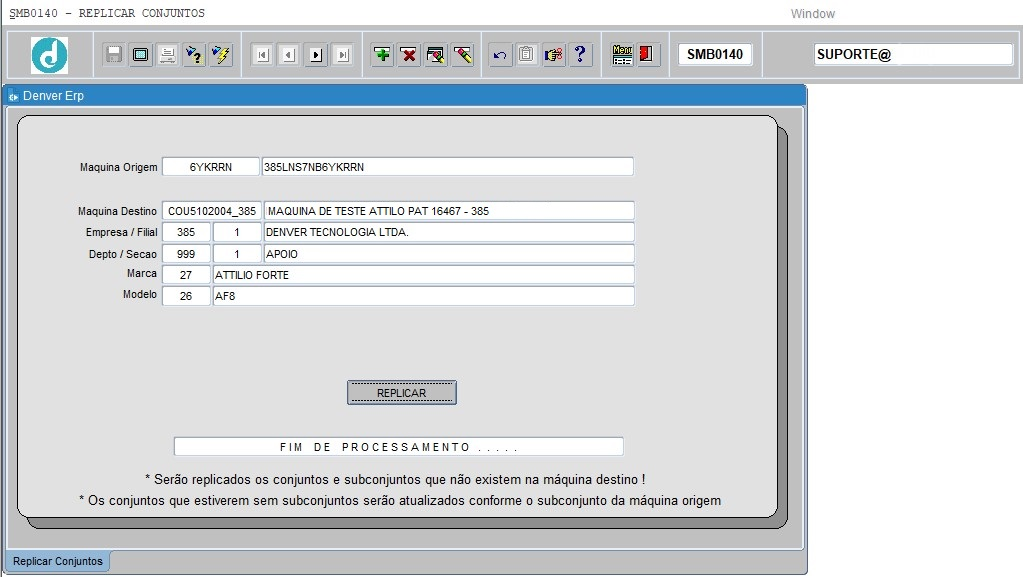The width and height of the screenshot is (1023, 577).
Task: Click the APOIO description field
Action: 449,254
